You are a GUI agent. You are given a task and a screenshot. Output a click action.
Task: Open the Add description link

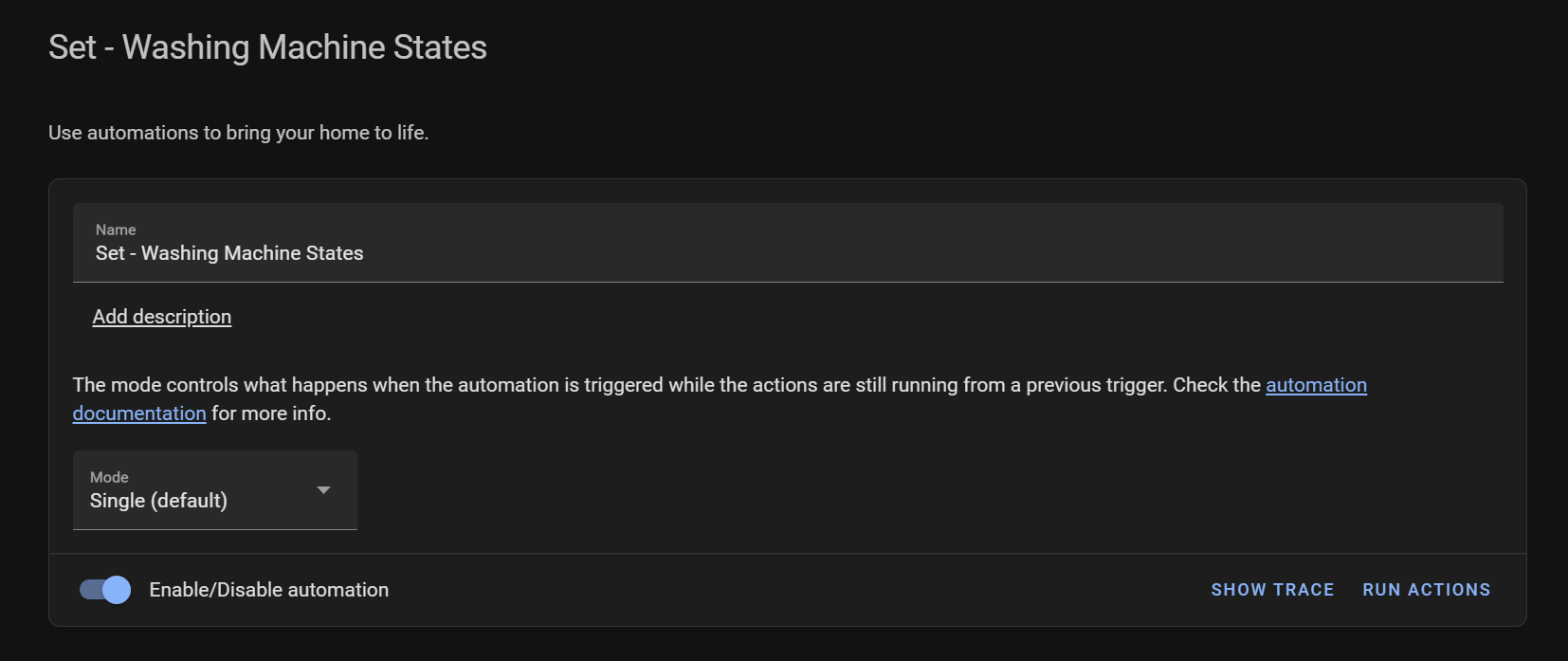(x=162, y=317)
